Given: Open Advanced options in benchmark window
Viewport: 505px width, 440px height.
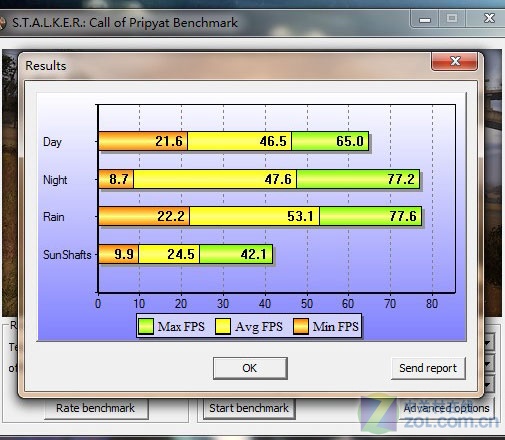Looking at the screenshot, I should [447, 408].
